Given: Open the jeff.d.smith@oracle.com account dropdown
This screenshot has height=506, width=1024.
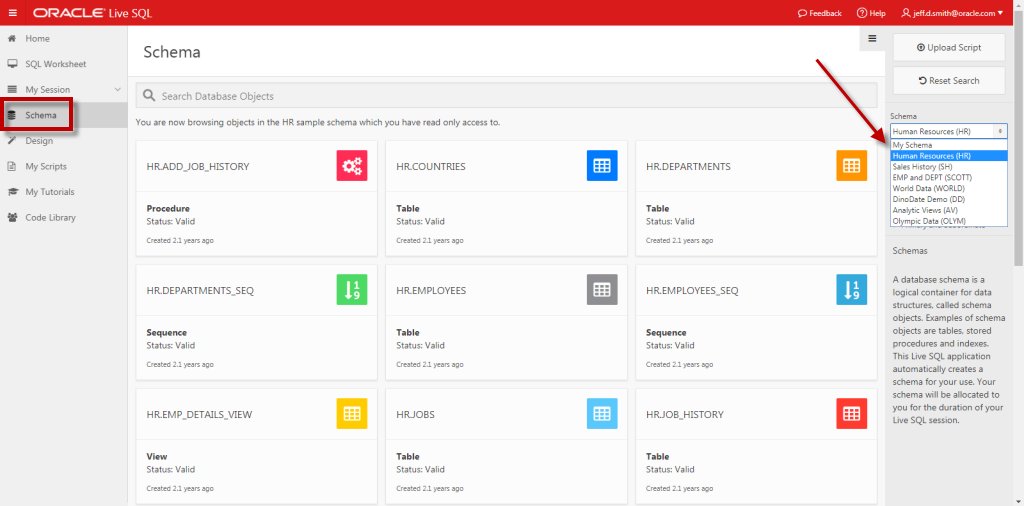Looking at the screenshot, I should [x=952, y=13].
